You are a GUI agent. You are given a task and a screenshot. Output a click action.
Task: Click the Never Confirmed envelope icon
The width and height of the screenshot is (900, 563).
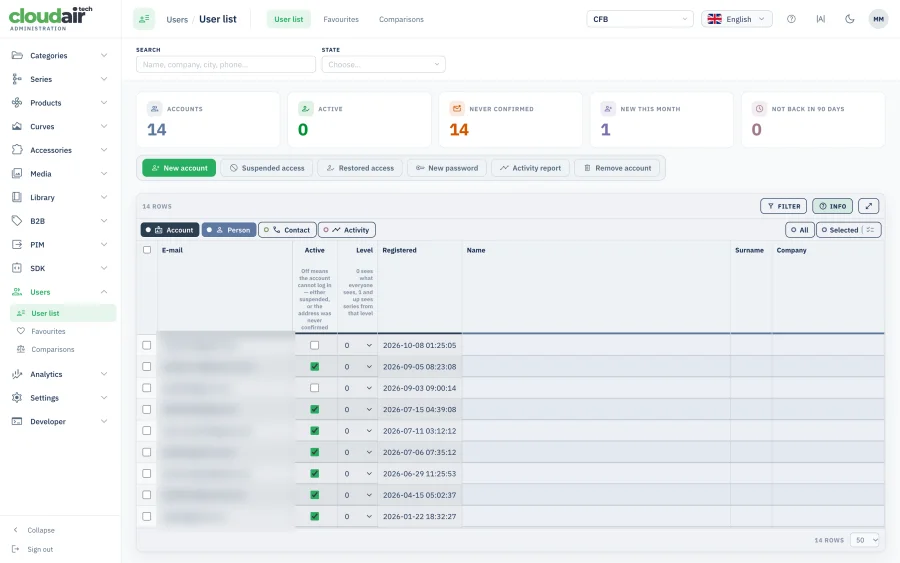tap(457, 108)
